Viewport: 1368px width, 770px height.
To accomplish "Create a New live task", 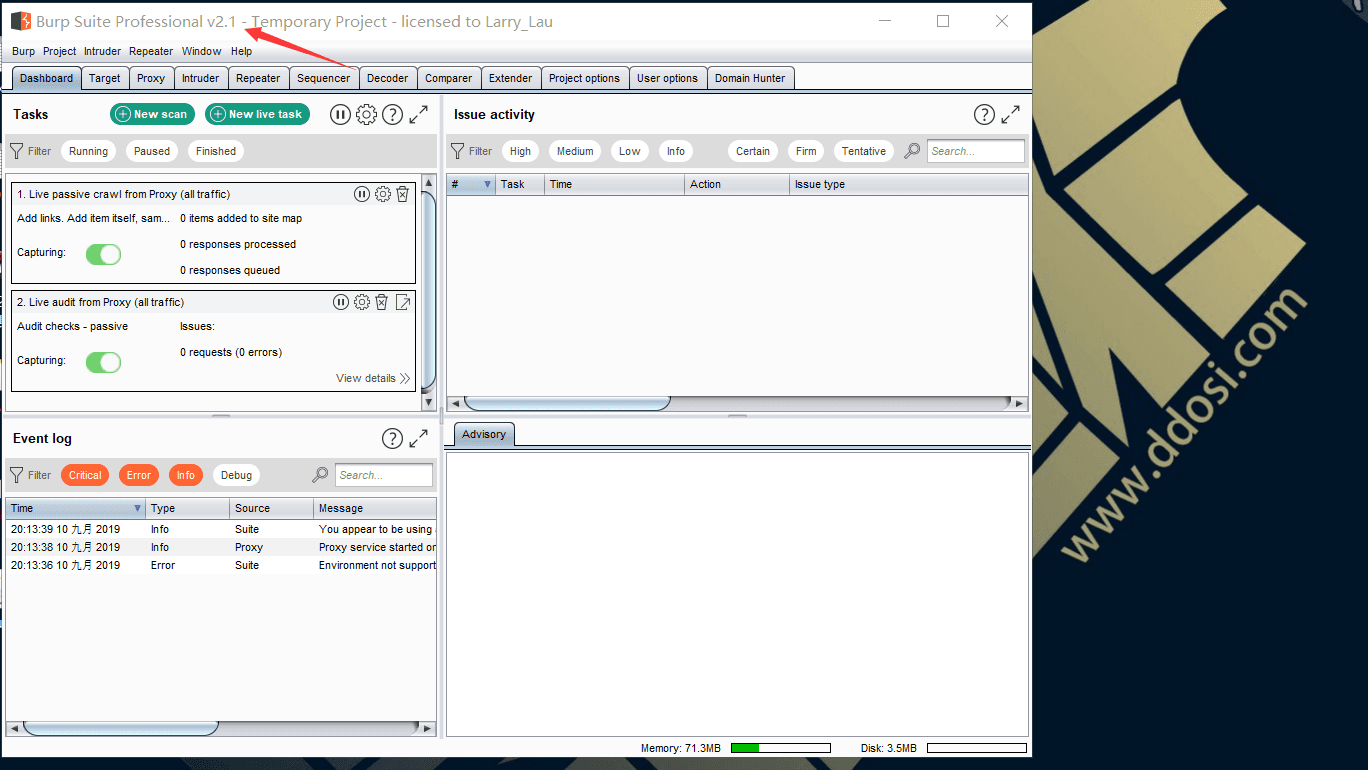I will 258,114.
